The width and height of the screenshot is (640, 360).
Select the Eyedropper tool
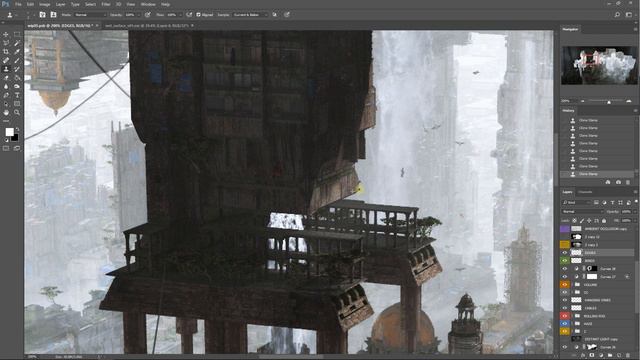coord(17,51)
